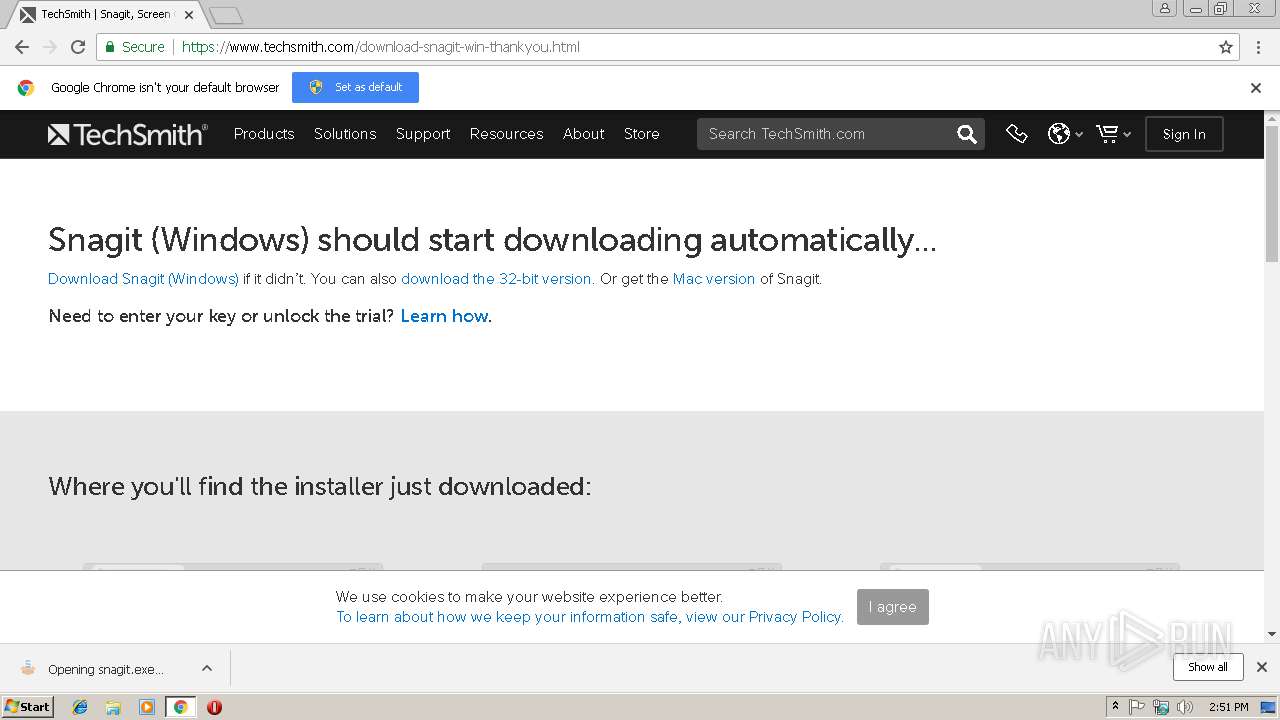Open the Chrome three-dot menu
Image resolution: width=1280 pixels, height=720 pixels.
click(1258, 47)
